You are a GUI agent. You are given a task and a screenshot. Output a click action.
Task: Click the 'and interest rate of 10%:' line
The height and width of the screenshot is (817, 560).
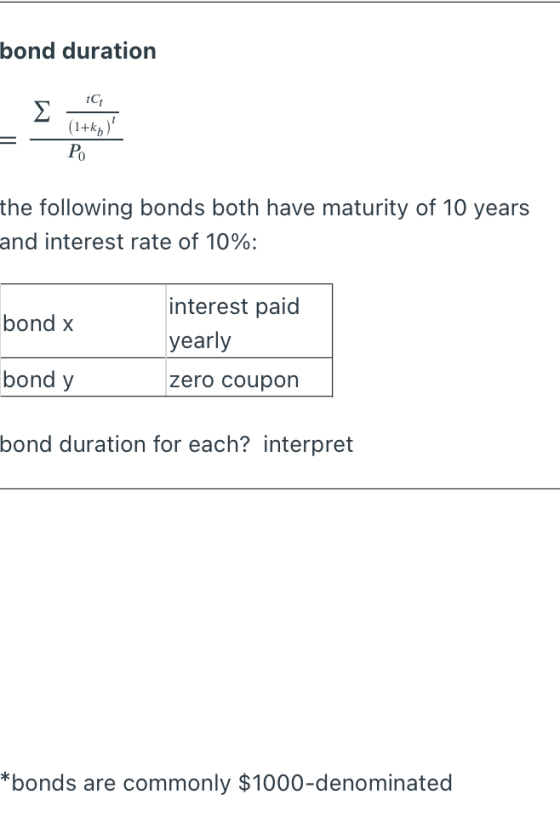(x=128, y=242)
